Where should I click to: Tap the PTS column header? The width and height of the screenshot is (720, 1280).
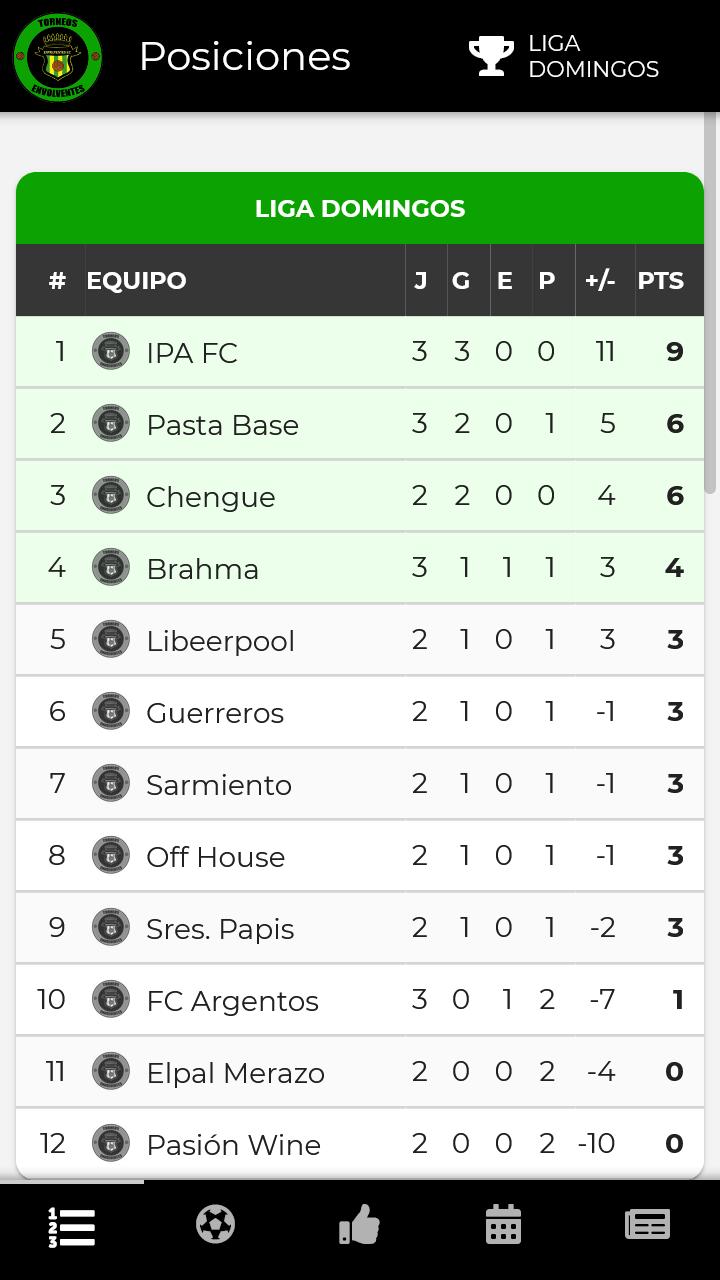(x=661, y=281)
